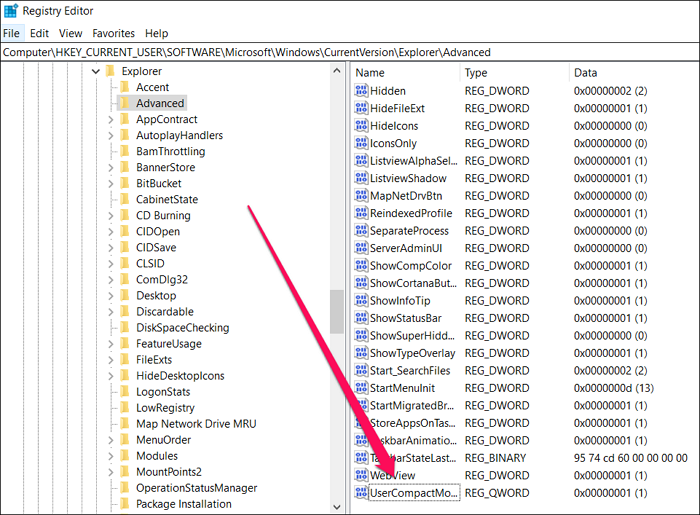700x515 pixels.
Task: Click the MapNetDrvBtn value icon
Action: (361, 195)
